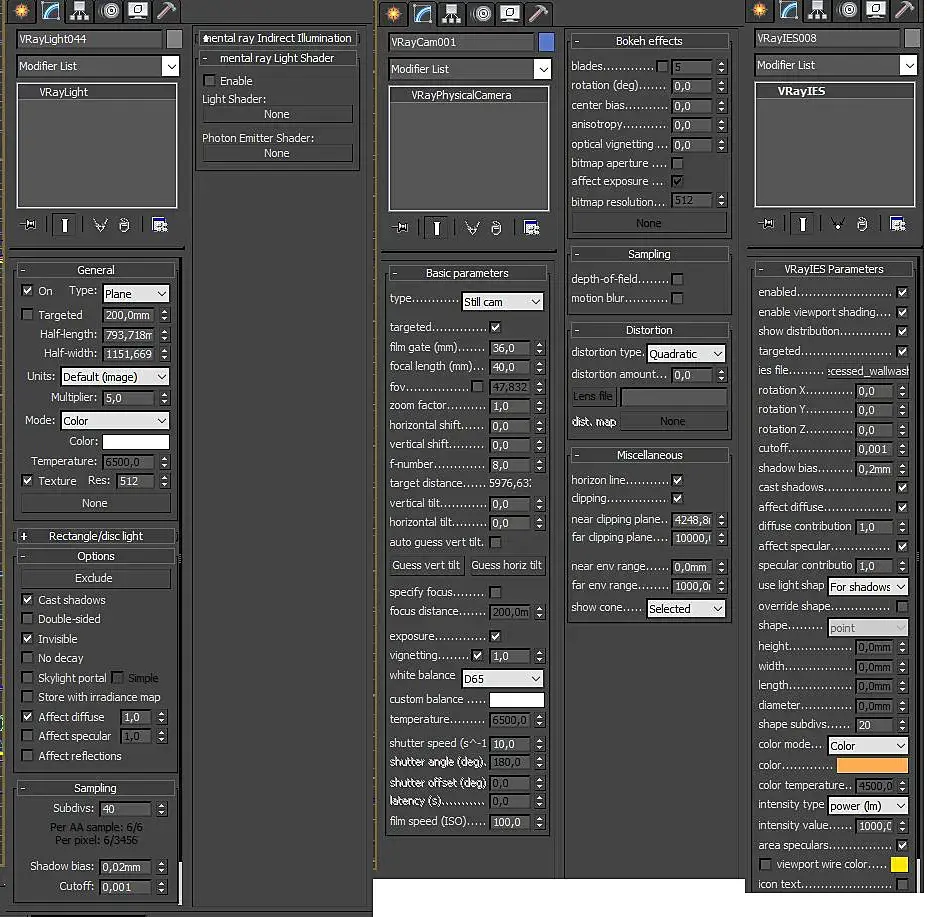Viewport: 927px width, 917px height.
Task: Open Motion tab in VRayLight044 panel
Action: [x=110, y=10]
